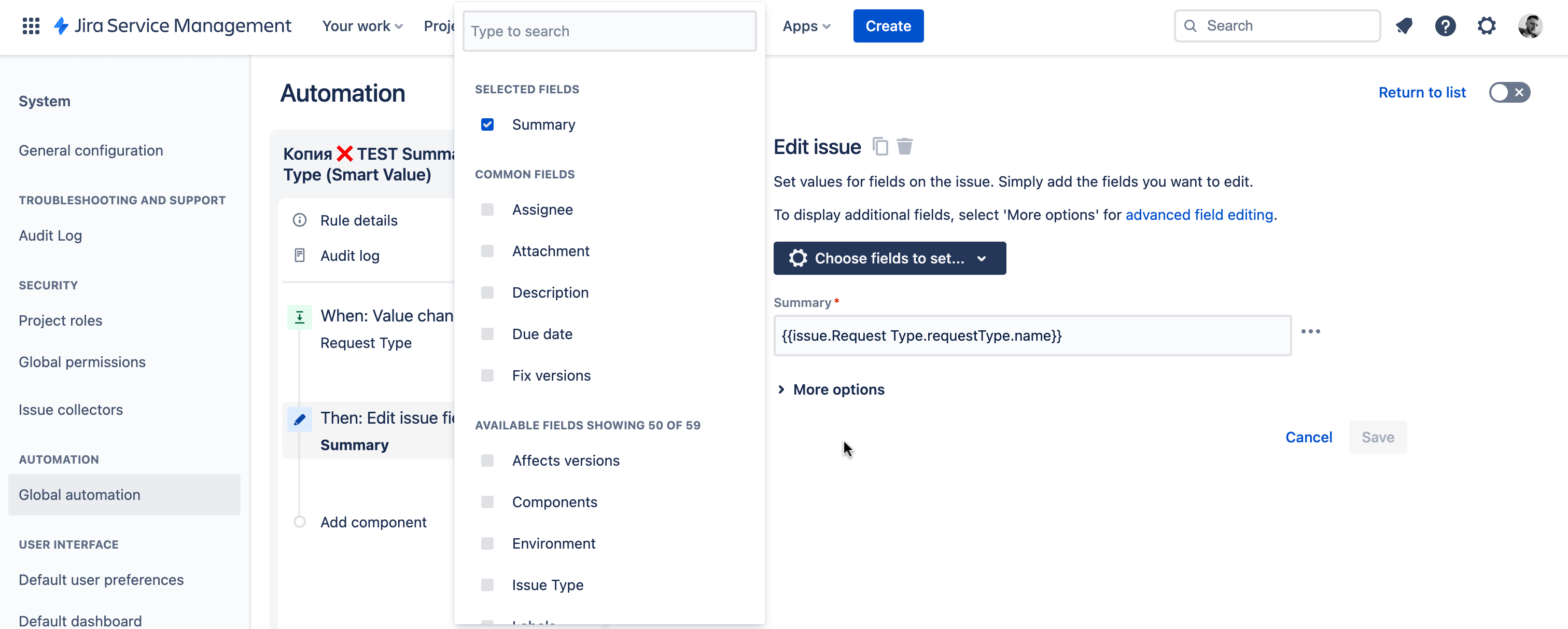Select Global automation in the sidebar
The image size is (1568, 629).
click(x=79, y=494)
